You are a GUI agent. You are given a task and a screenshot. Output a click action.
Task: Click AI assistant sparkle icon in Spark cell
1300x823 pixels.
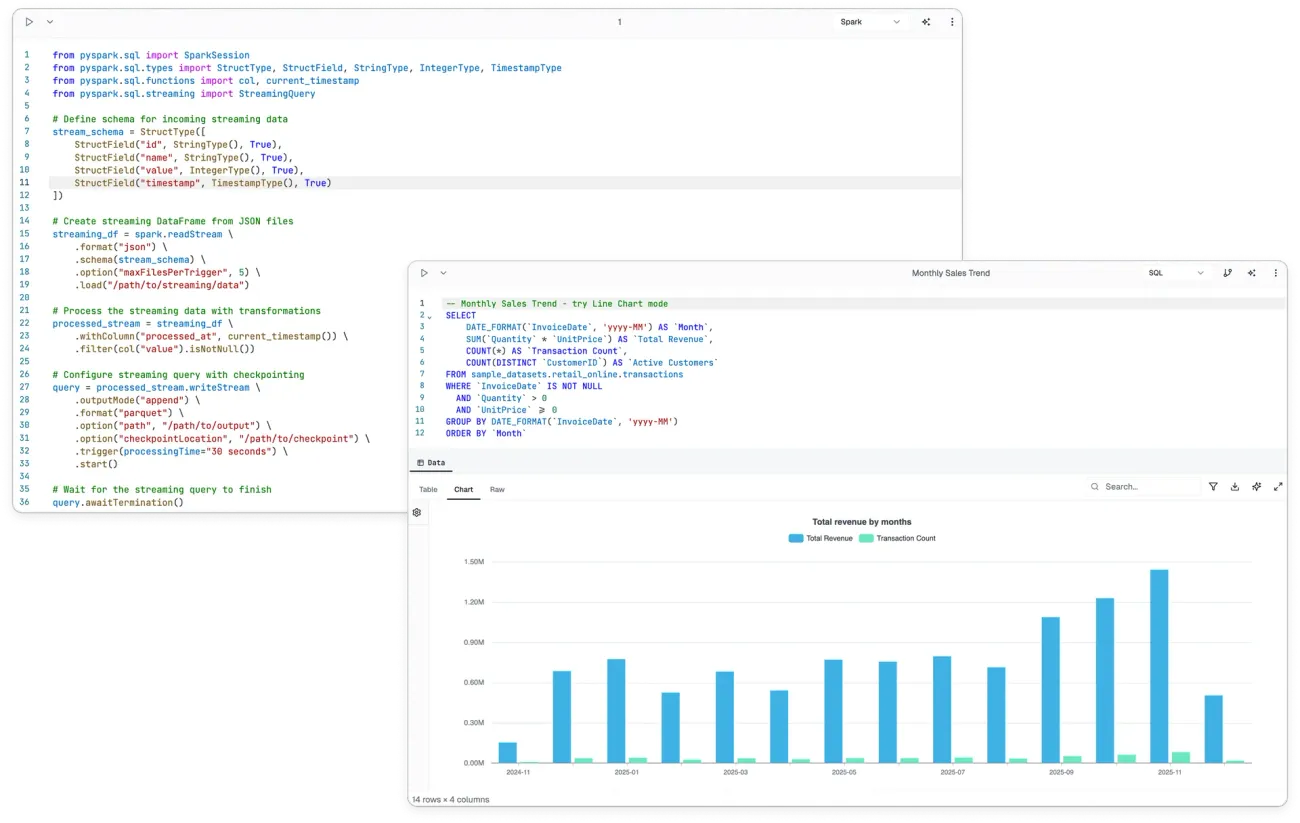[x=927, y=22]
